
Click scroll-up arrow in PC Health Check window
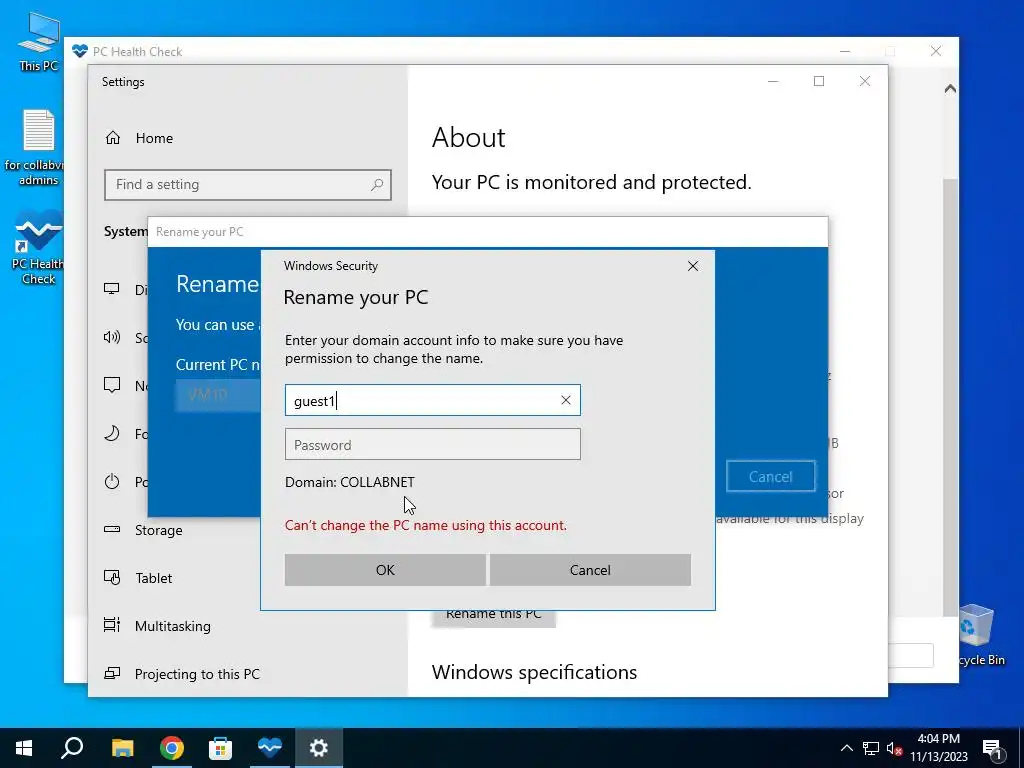pos(950,88)
